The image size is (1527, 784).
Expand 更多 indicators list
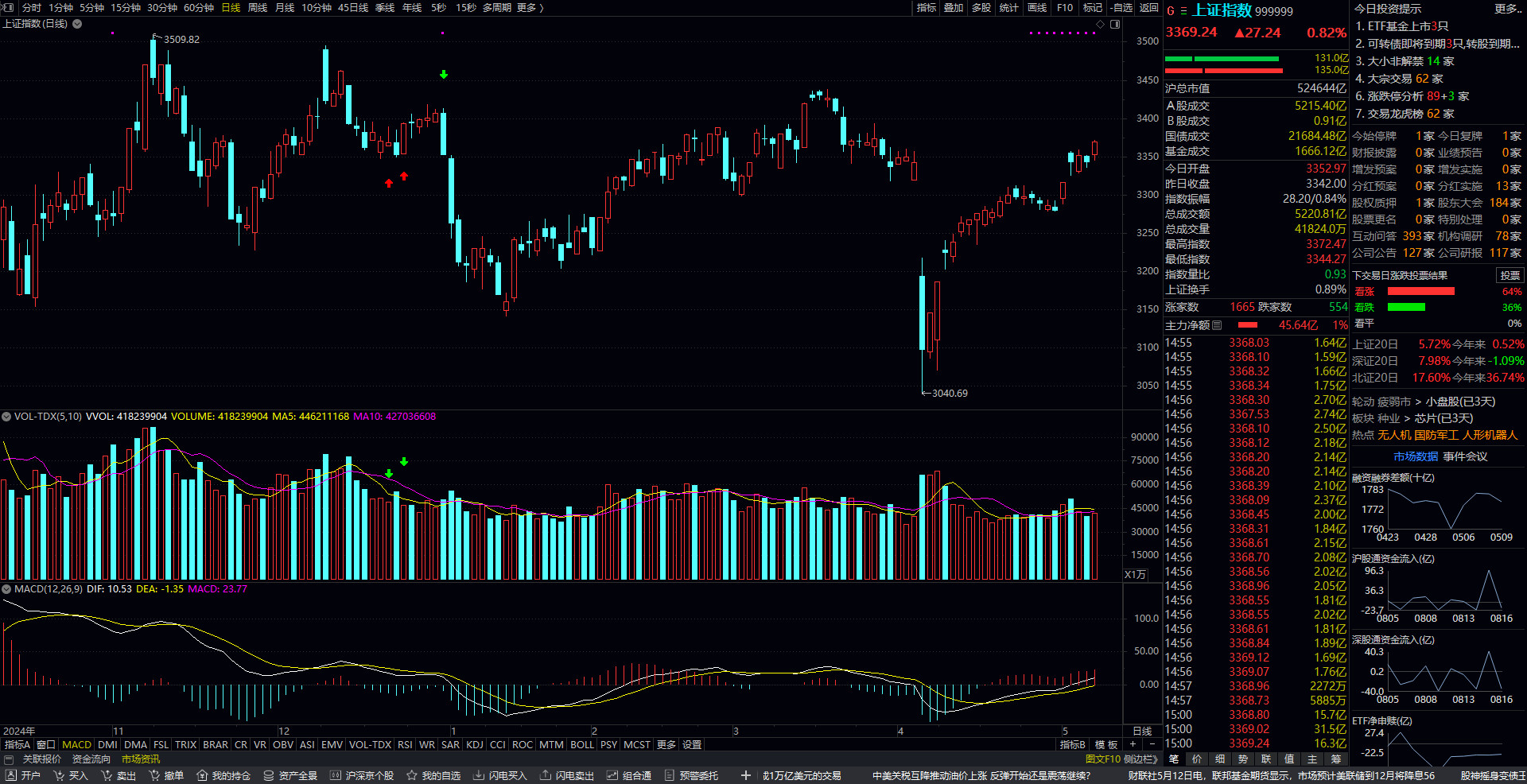(x=666, y=745)
